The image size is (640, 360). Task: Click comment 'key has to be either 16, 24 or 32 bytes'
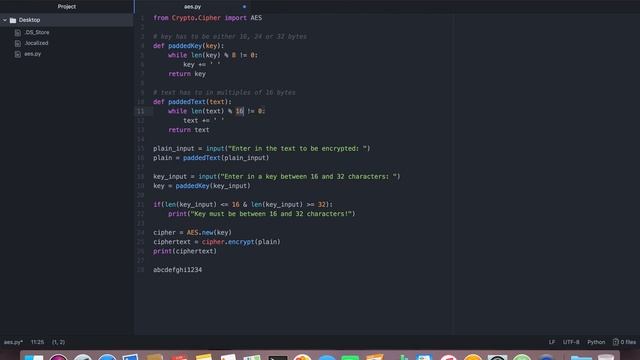tap(230, 37)
